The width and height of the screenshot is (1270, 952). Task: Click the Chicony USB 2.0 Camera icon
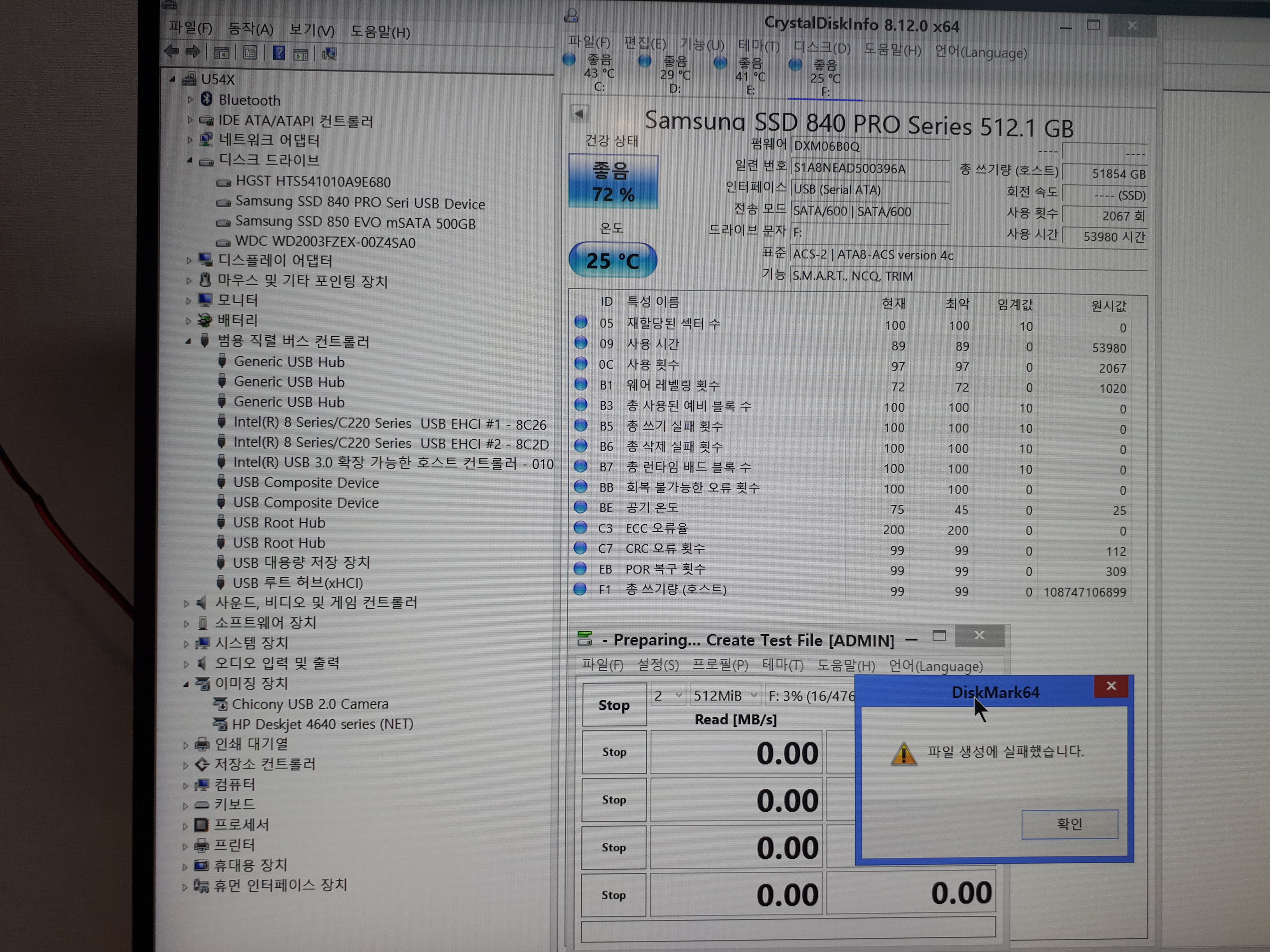(220, 703)
